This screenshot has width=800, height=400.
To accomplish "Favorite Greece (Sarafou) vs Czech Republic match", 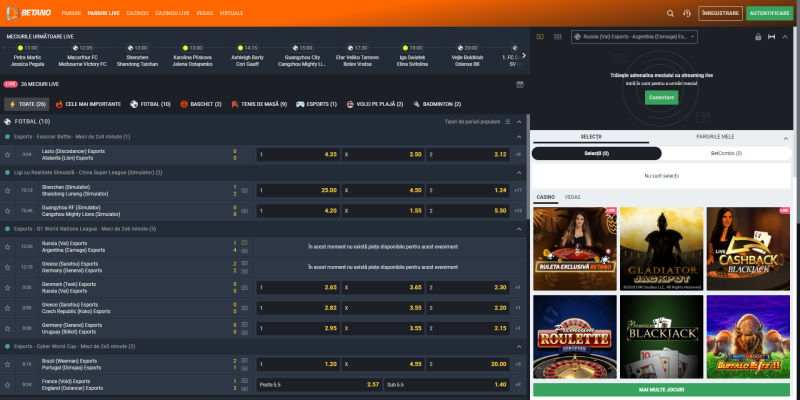I will 8,308.
